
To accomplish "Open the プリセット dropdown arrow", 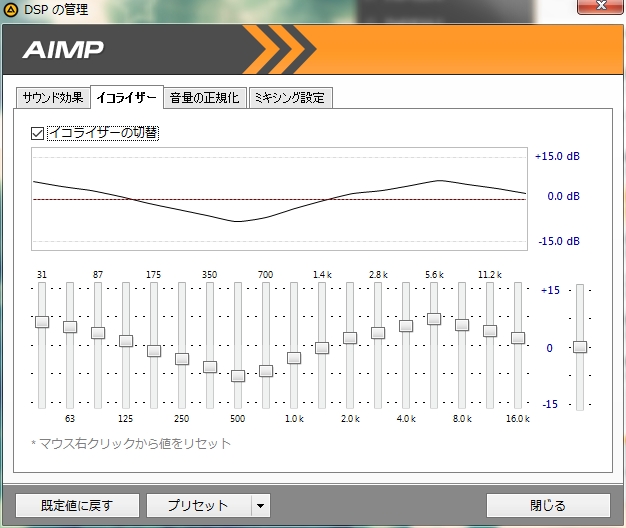I will [261, 506].
